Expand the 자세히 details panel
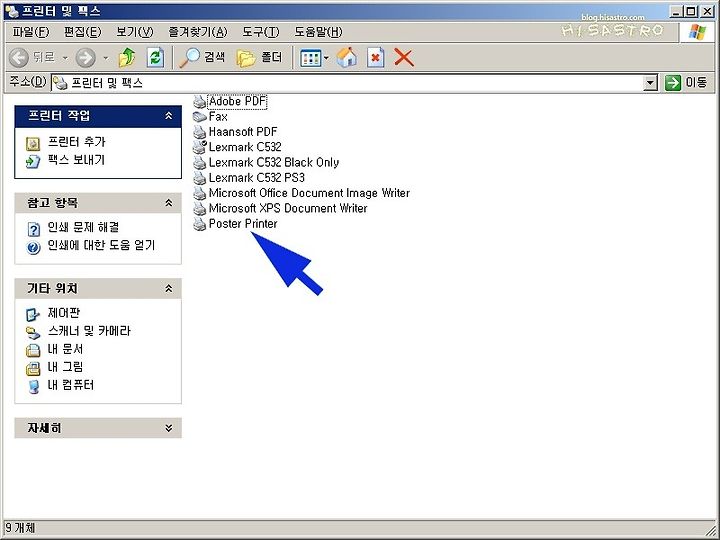Screen dimensions: 720x540 (x=169, y=428)
